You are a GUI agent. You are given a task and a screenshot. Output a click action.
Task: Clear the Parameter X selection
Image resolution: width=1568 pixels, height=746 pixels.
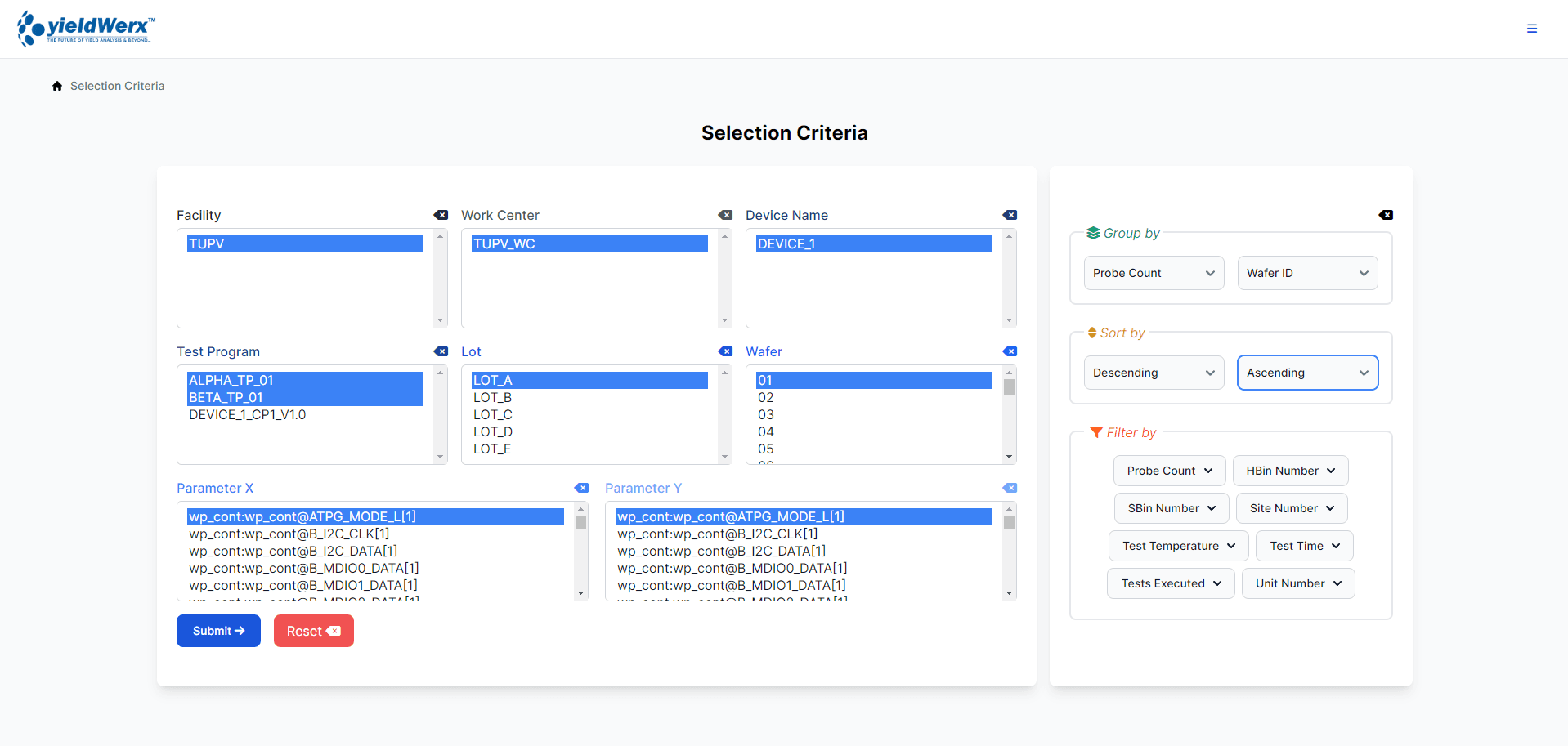(581, 488)
